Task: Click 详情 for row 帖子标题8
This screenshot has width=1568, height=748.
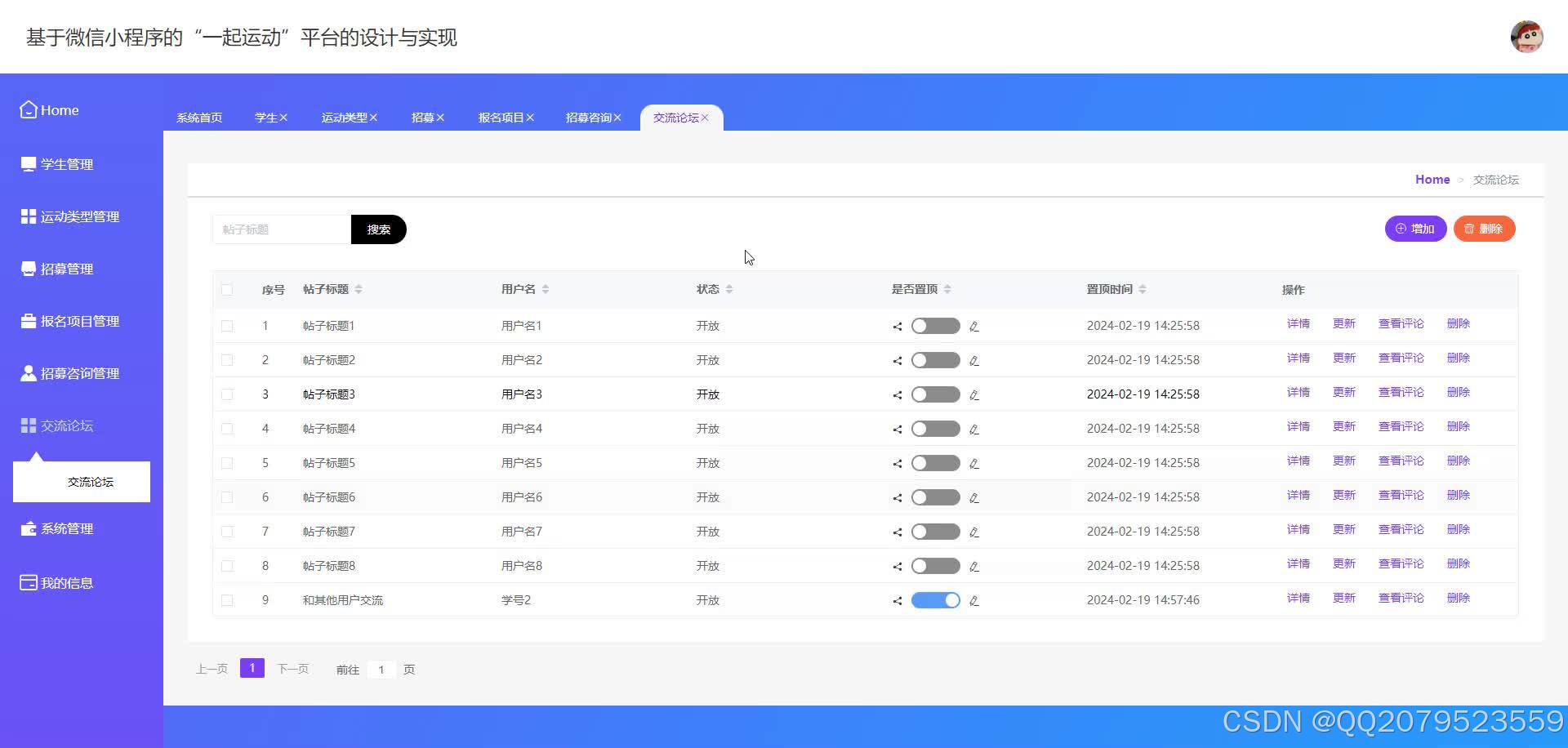Action: pyautogui.click(x=1298, y=564)
